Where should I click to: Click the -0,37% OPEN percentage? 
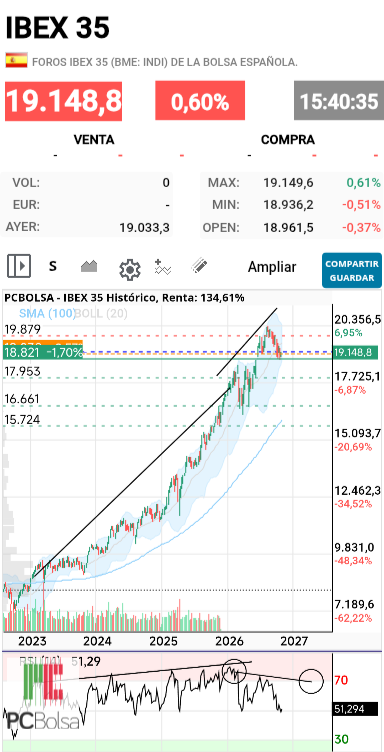[x=362, y=227]
